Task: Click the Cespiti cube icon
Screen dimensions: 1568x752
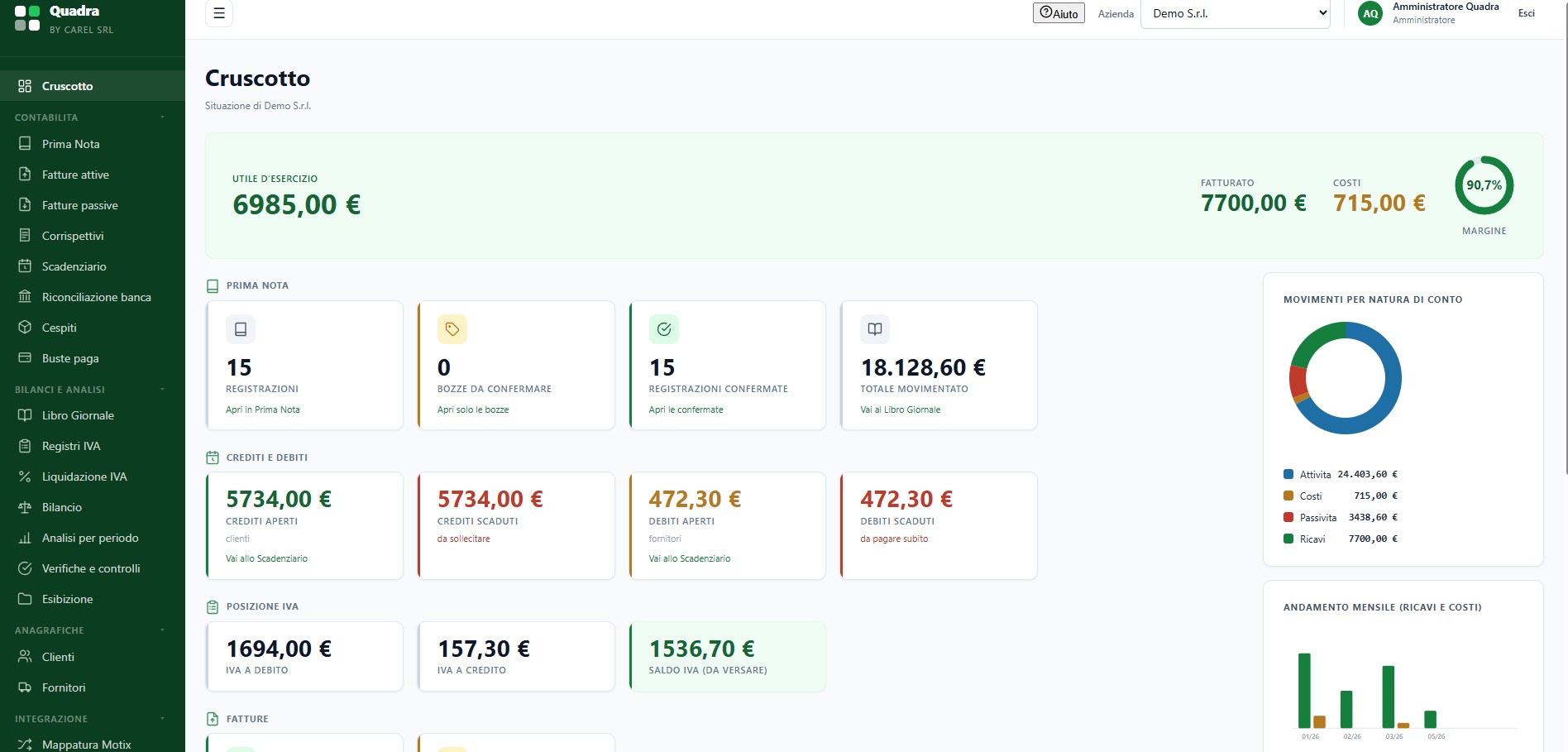Action: tap(25, 328)
